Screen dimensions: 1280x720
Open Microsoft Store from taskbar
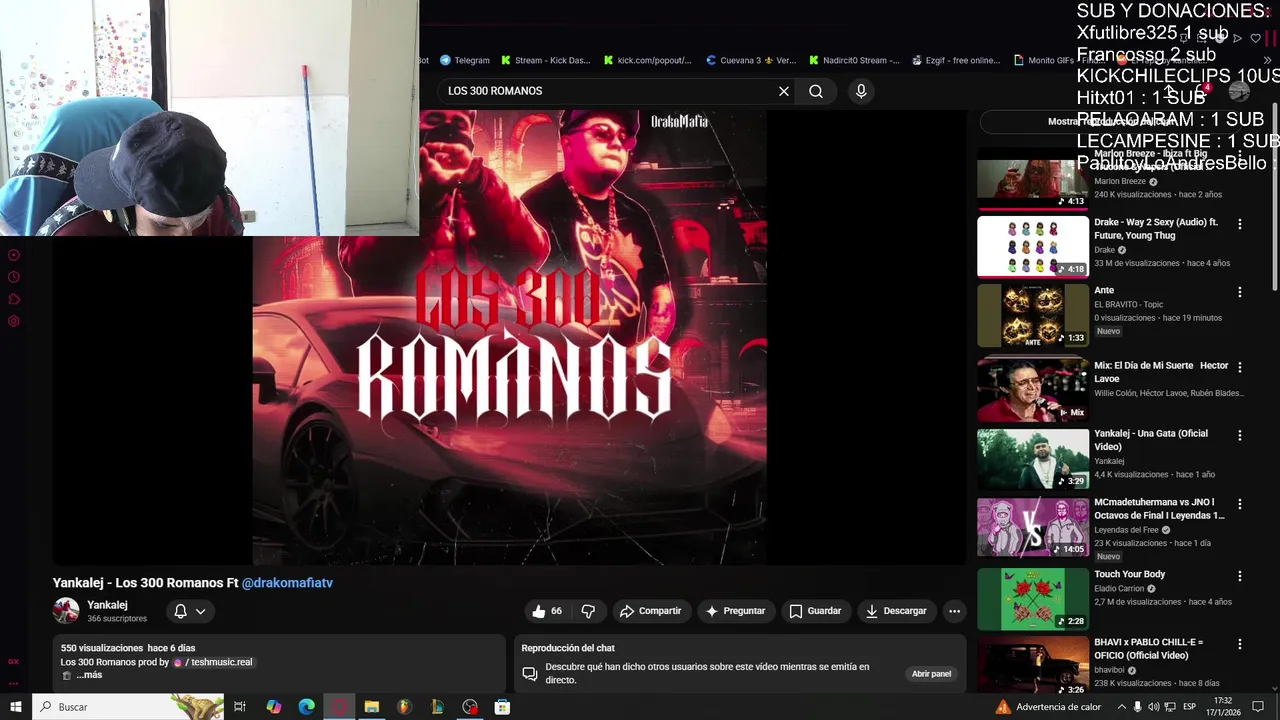click(503, 707)
